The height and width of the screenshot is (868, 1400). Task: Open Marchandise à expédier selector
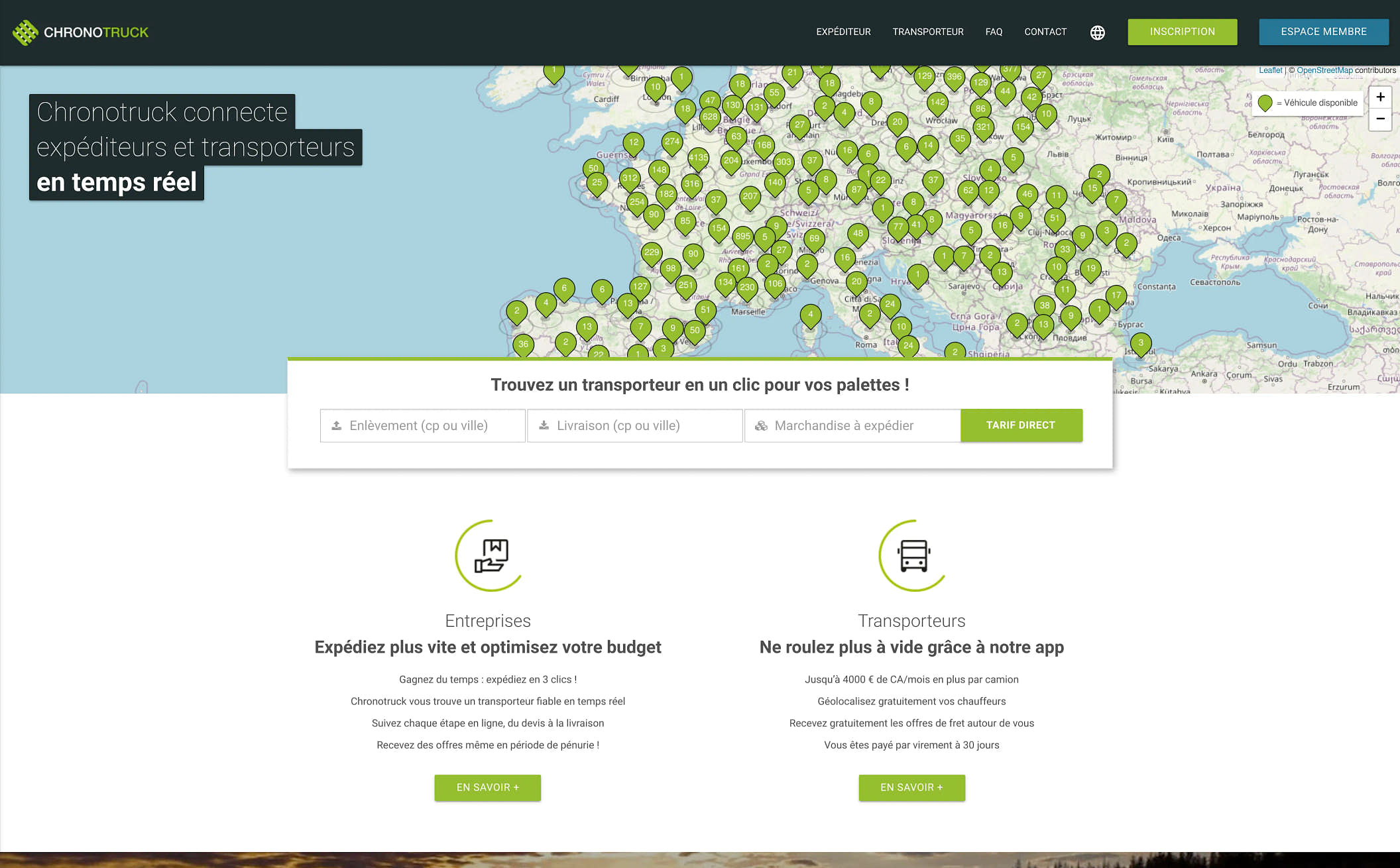pyautogui.click(x=852, y=425)
